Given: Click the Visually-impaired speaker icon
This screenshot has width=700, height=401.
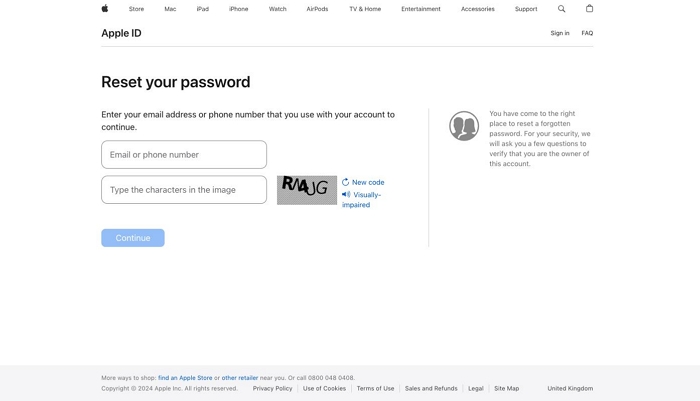Looking at the screenshot, I should tap(346, 194).
